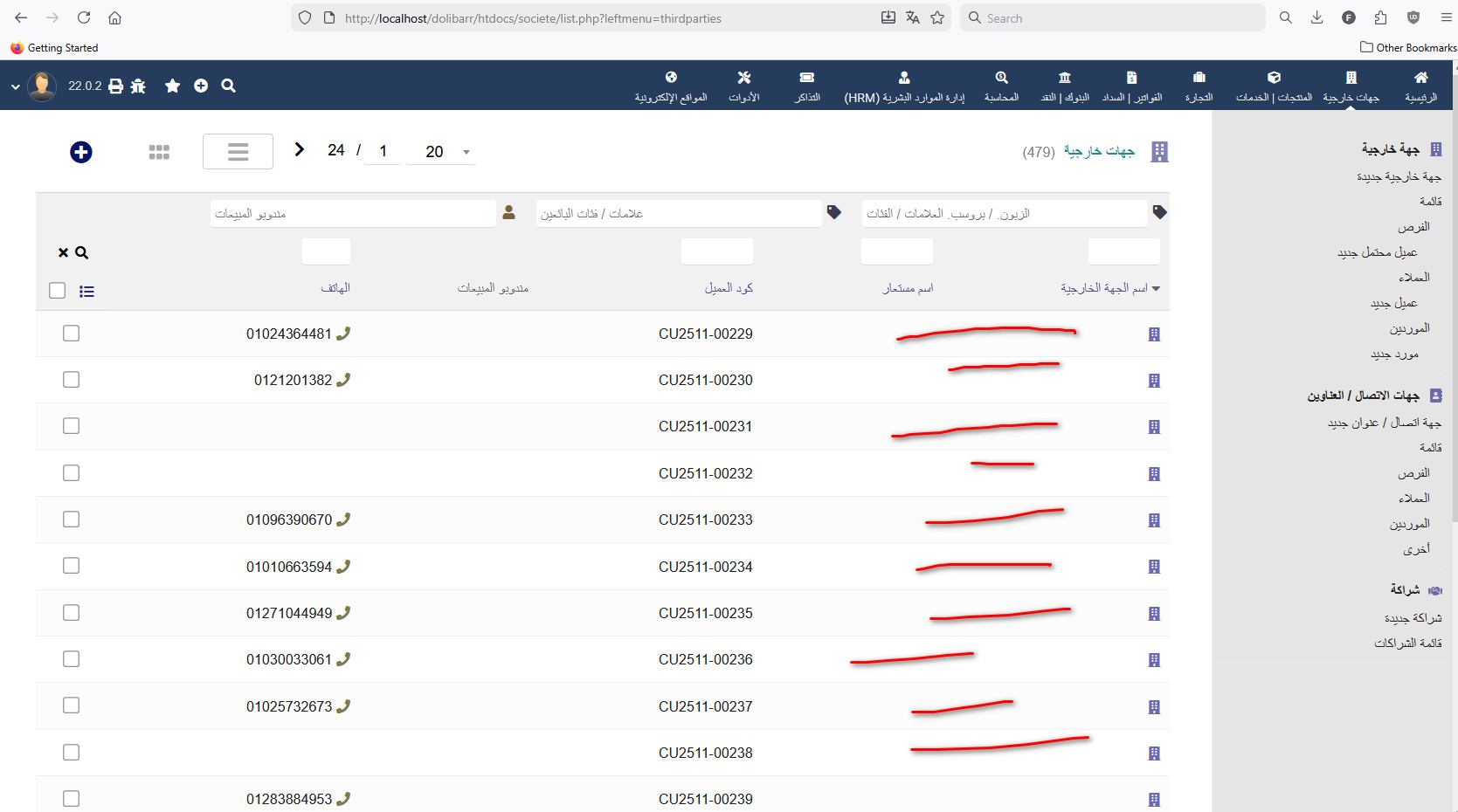
Task: Open the bookmarks star icon in top bar
Action: click(172, 86)
